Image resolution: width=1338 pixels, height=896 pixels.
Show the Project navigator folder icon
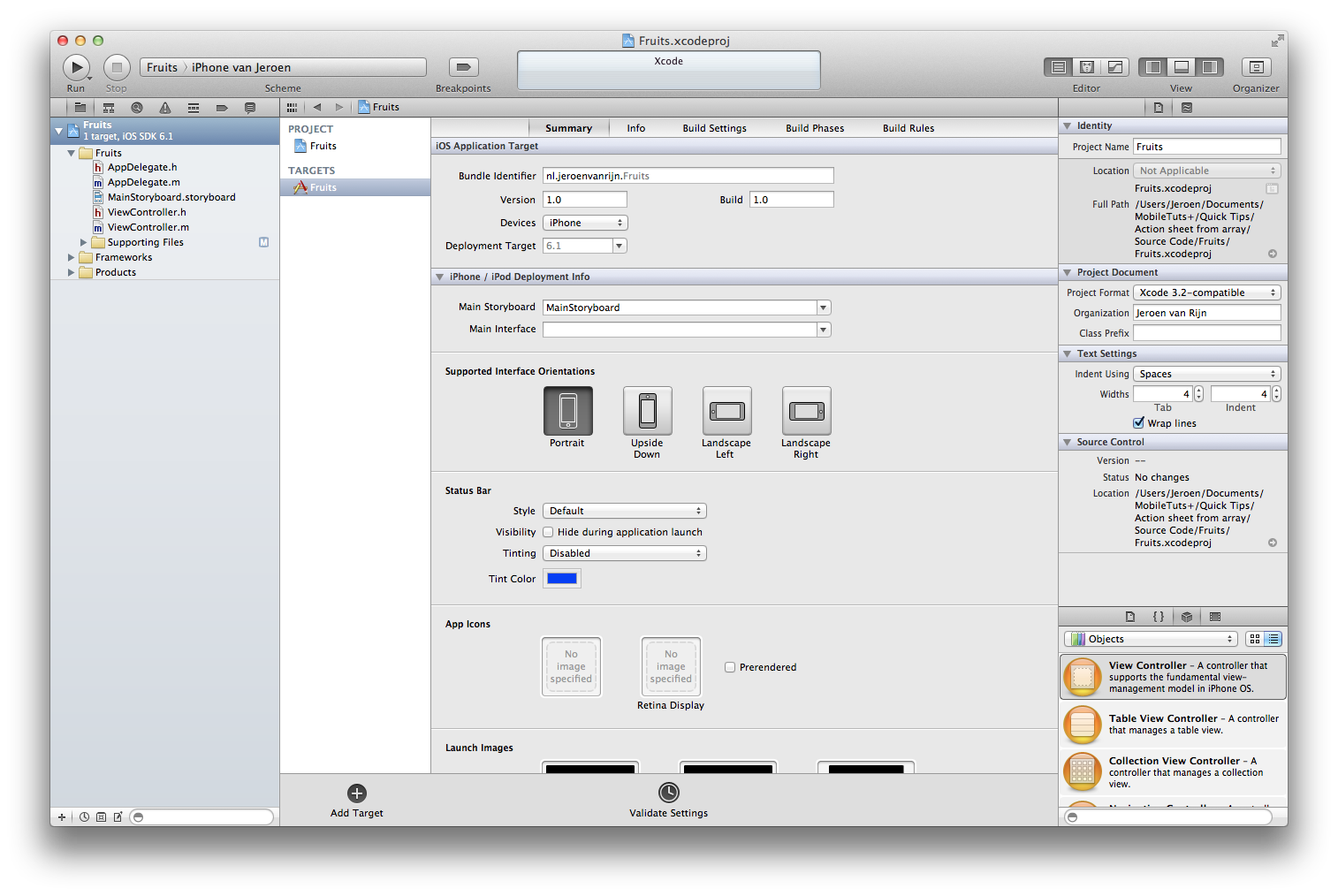point(80,108)
